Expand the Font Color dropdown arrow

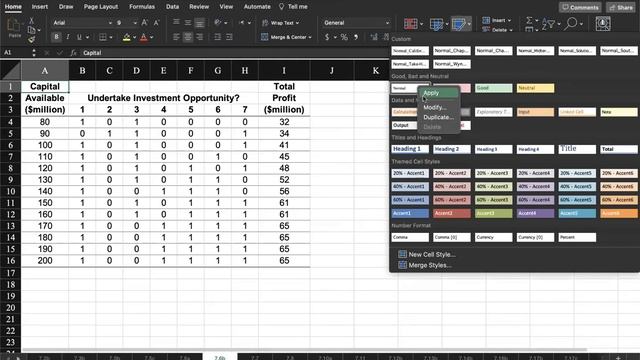(x=151, y=38)
